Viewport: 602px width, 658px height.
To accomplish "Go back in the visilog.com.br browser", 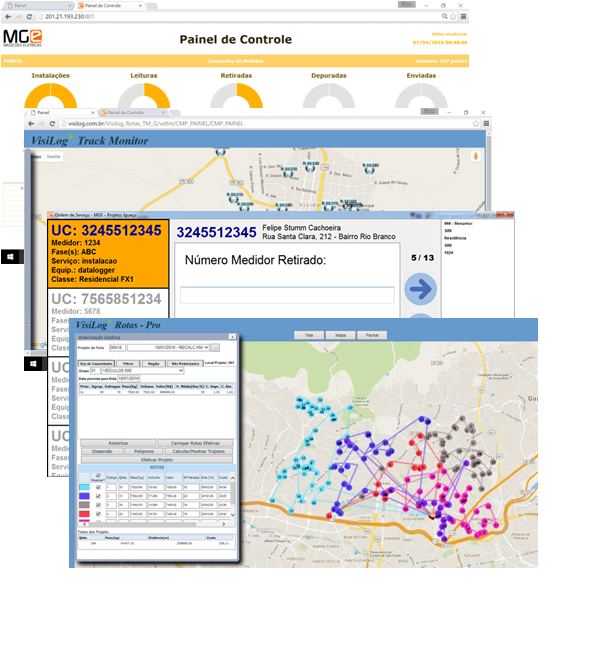I will (x=31, y=124).
